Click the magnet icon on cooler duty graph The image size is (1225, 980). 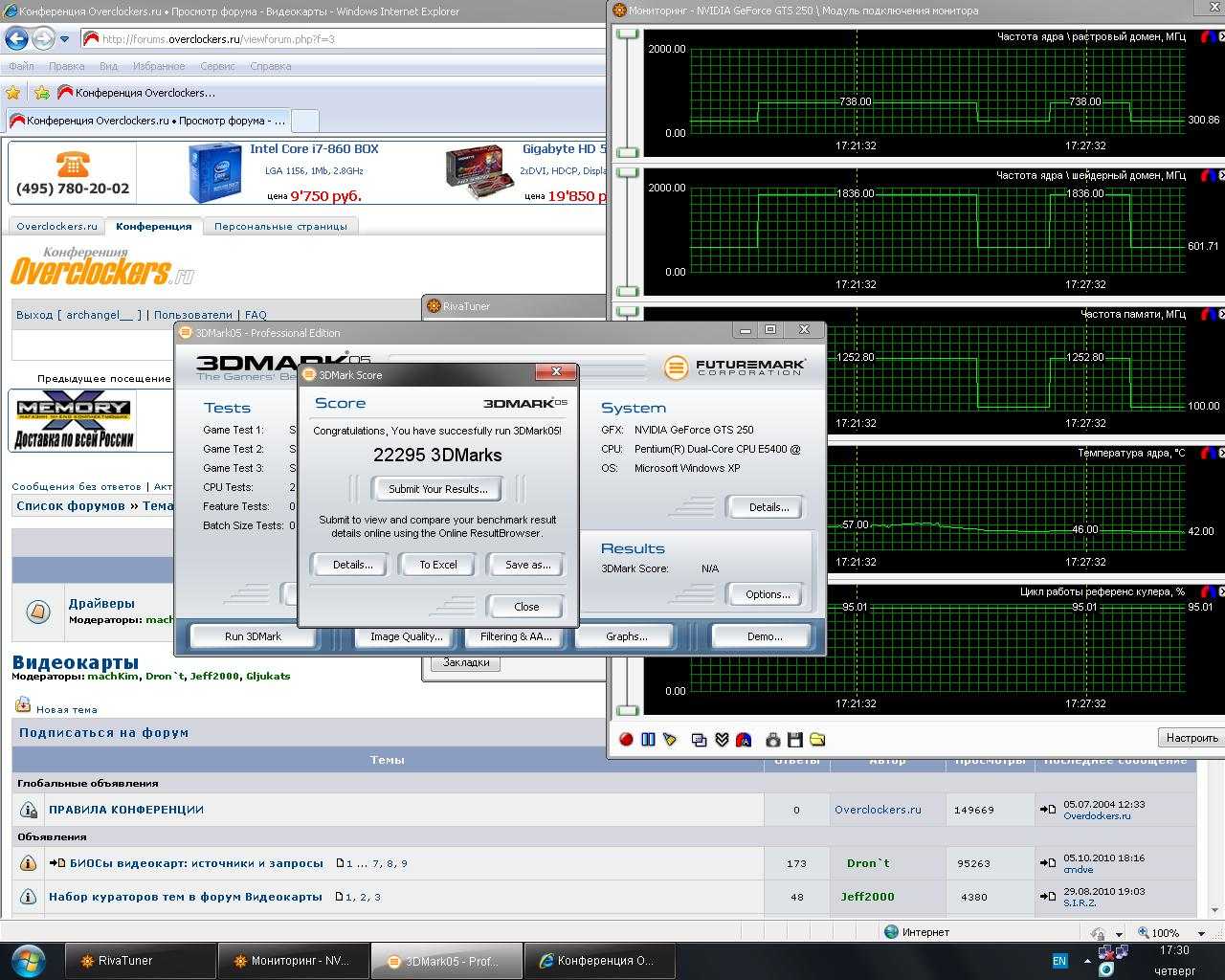(1210, 591)
